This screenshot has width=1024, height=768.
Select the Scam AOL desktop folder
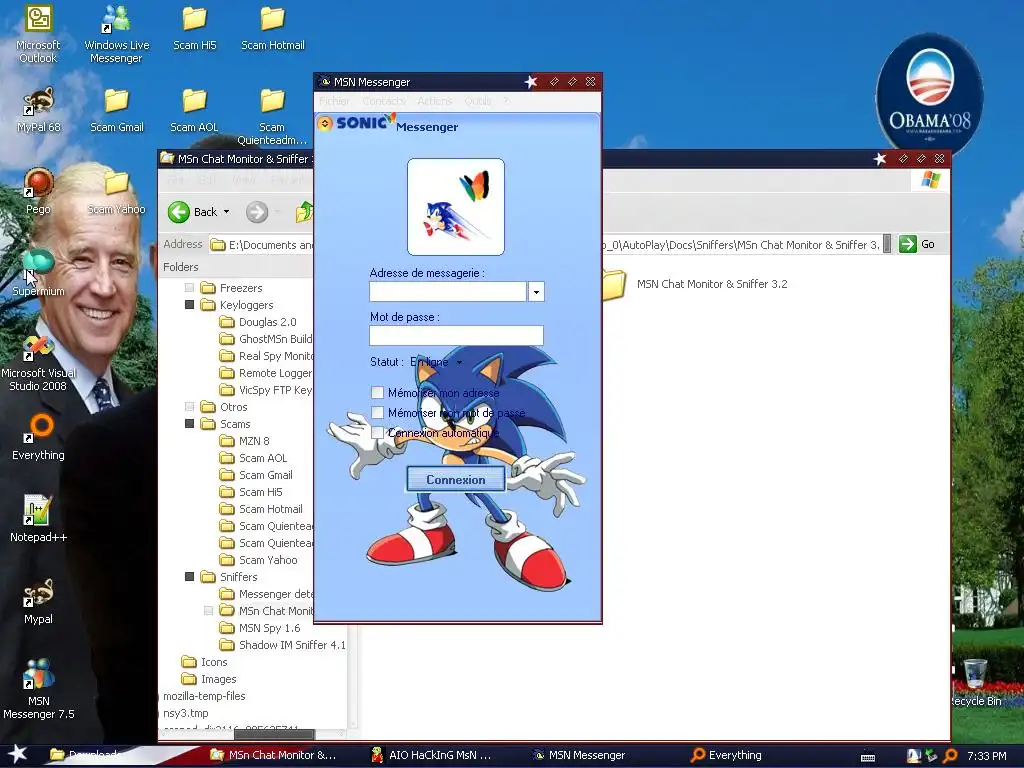click(195, 110)
